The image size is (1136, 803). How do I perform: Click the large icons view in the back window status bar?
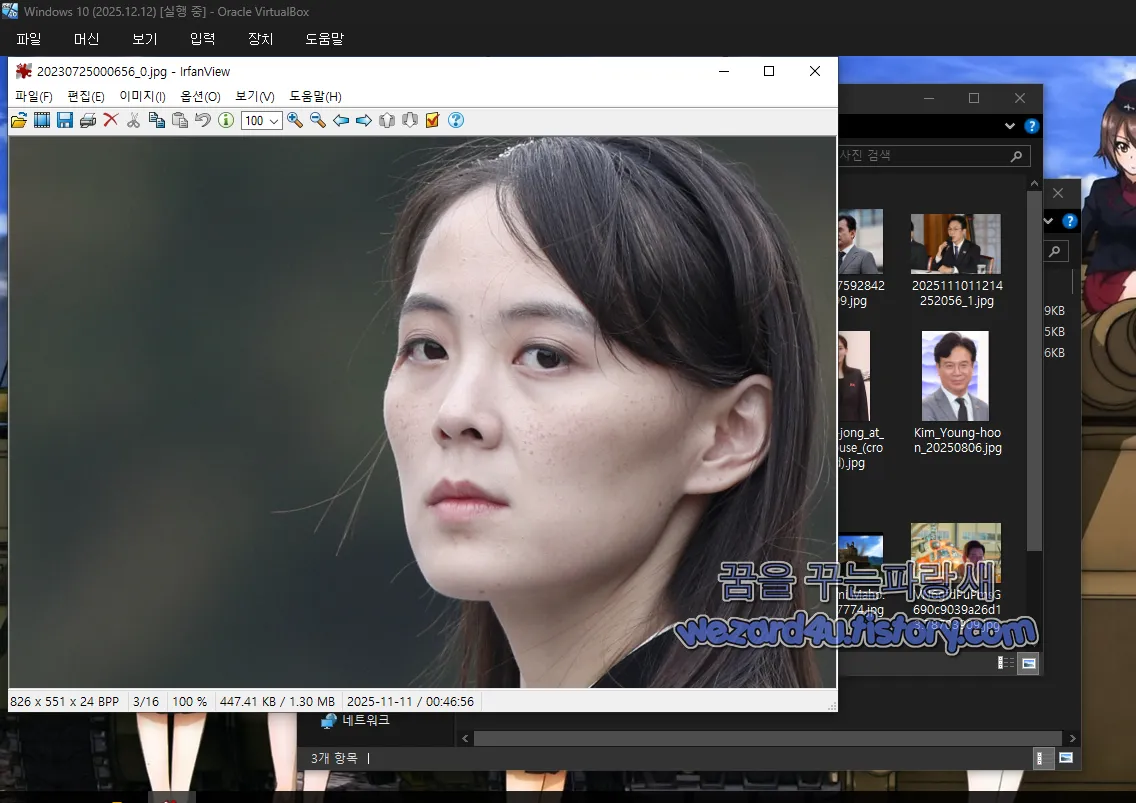1066,758
